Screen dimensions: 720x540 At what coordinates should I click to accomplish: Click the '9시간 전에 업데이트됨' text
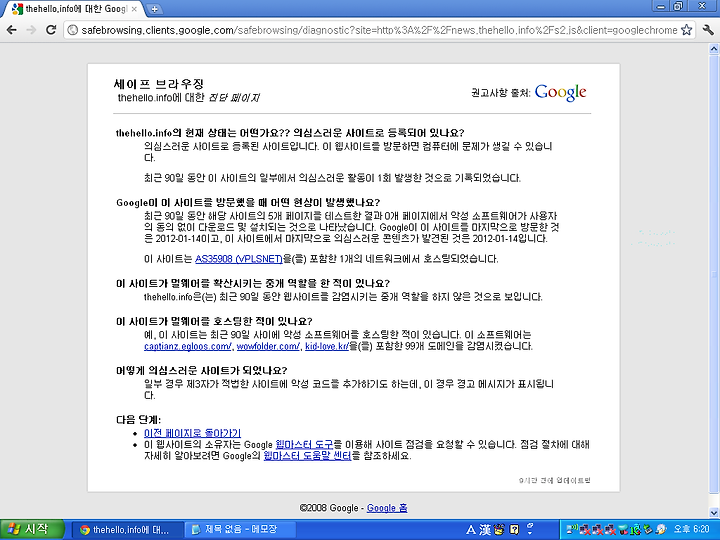pos(555,480)
